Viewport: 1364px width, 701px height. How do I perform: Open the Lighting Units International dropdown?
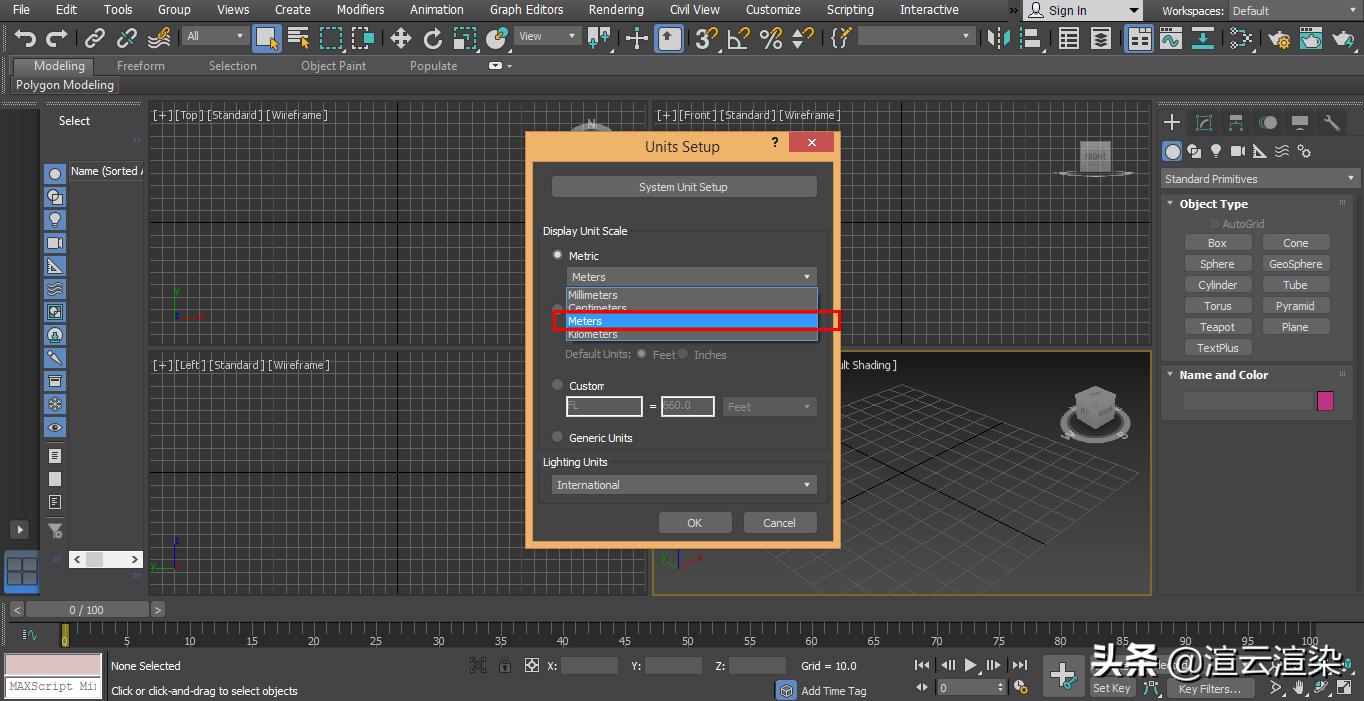tap(683, 484)
